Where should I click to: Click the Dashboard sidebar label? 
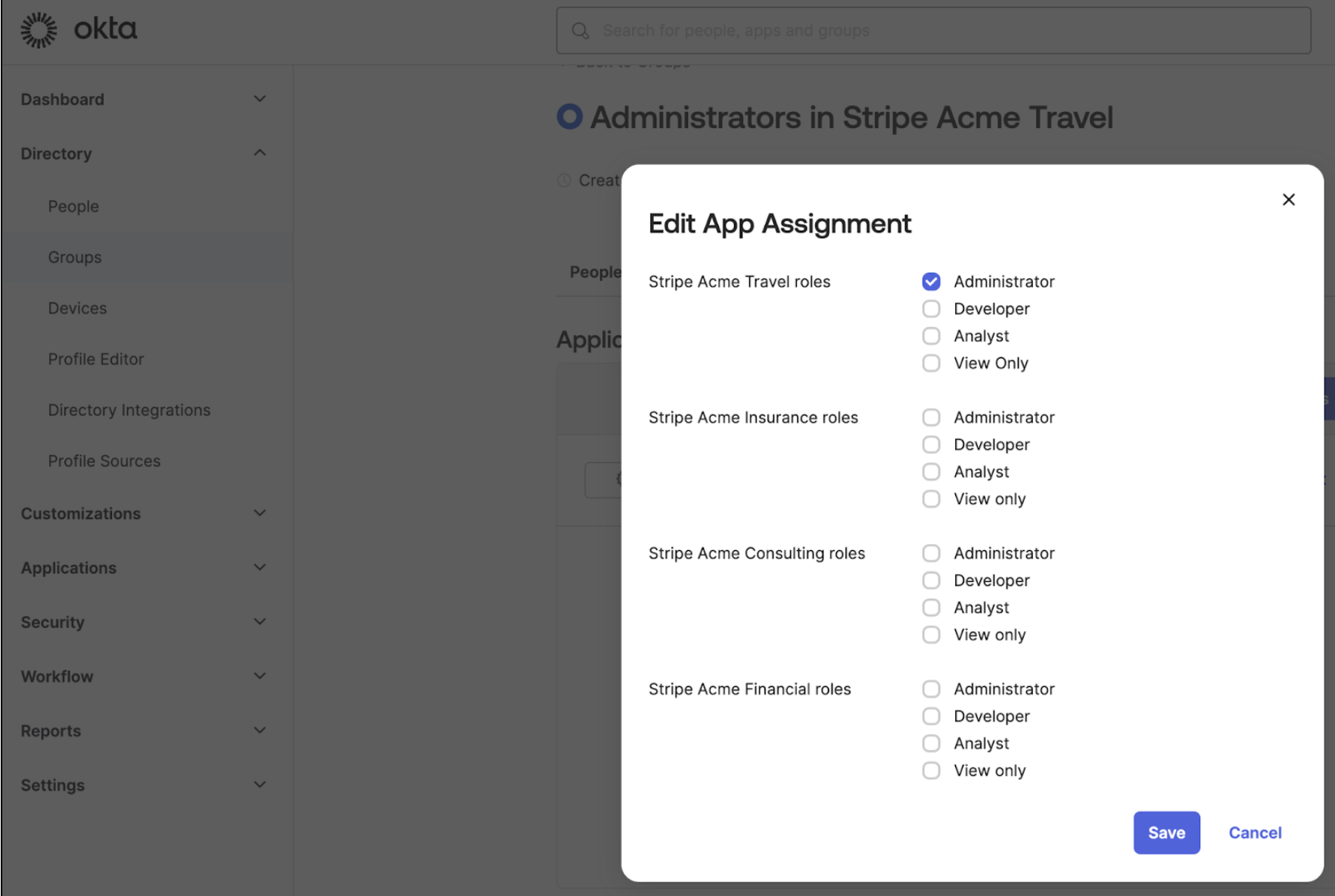point(62,99)
